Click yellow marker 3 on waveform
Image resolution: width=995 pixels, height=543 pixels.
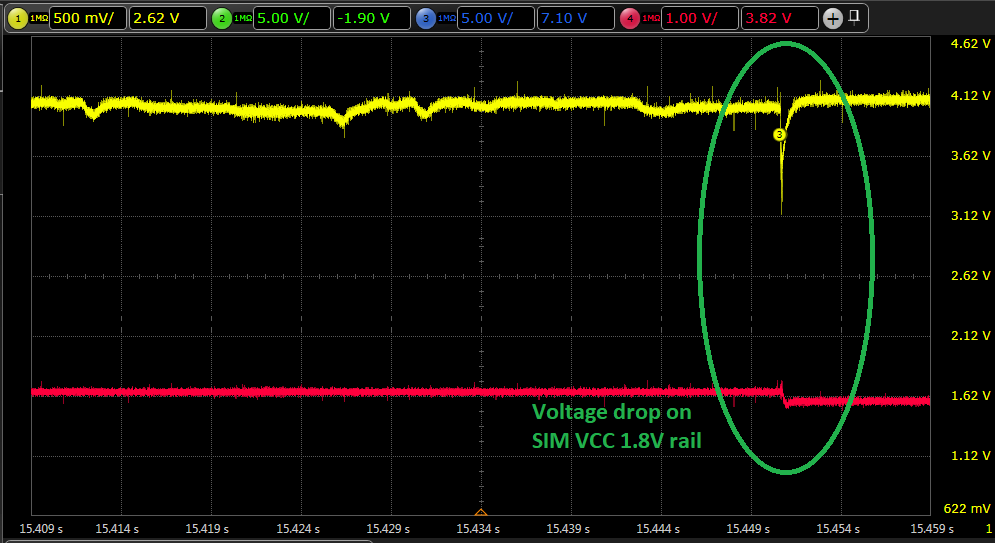coord(780,134)
